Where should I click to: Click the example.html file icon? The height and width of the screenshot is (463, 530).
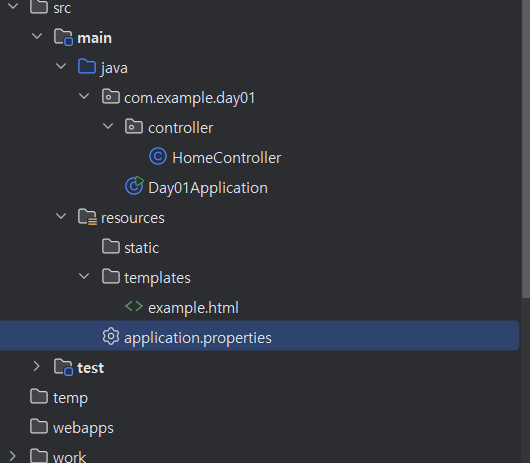134,306
